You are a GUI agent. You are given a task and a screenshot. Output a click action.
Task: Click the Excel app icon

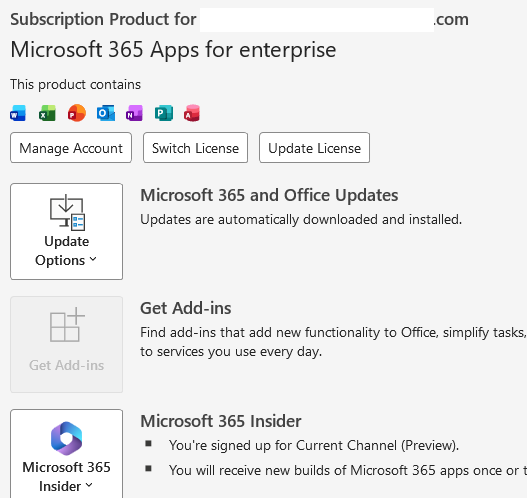click(47, 113)
